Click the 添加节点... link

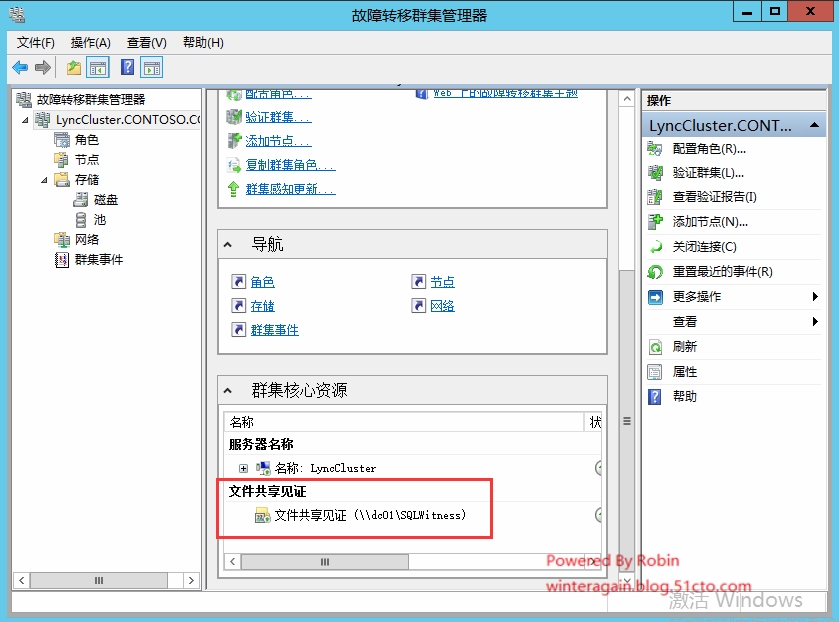278,141
